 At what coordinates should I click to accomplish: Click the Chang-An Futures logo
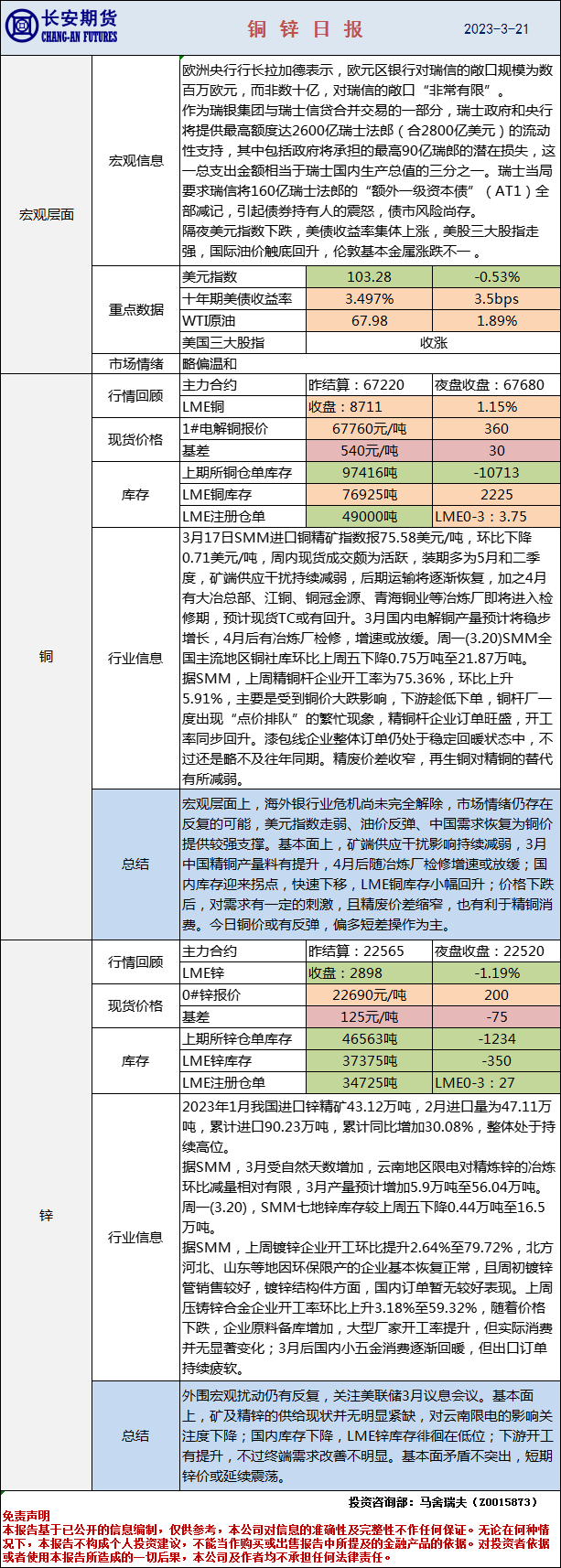click(62, 27)
